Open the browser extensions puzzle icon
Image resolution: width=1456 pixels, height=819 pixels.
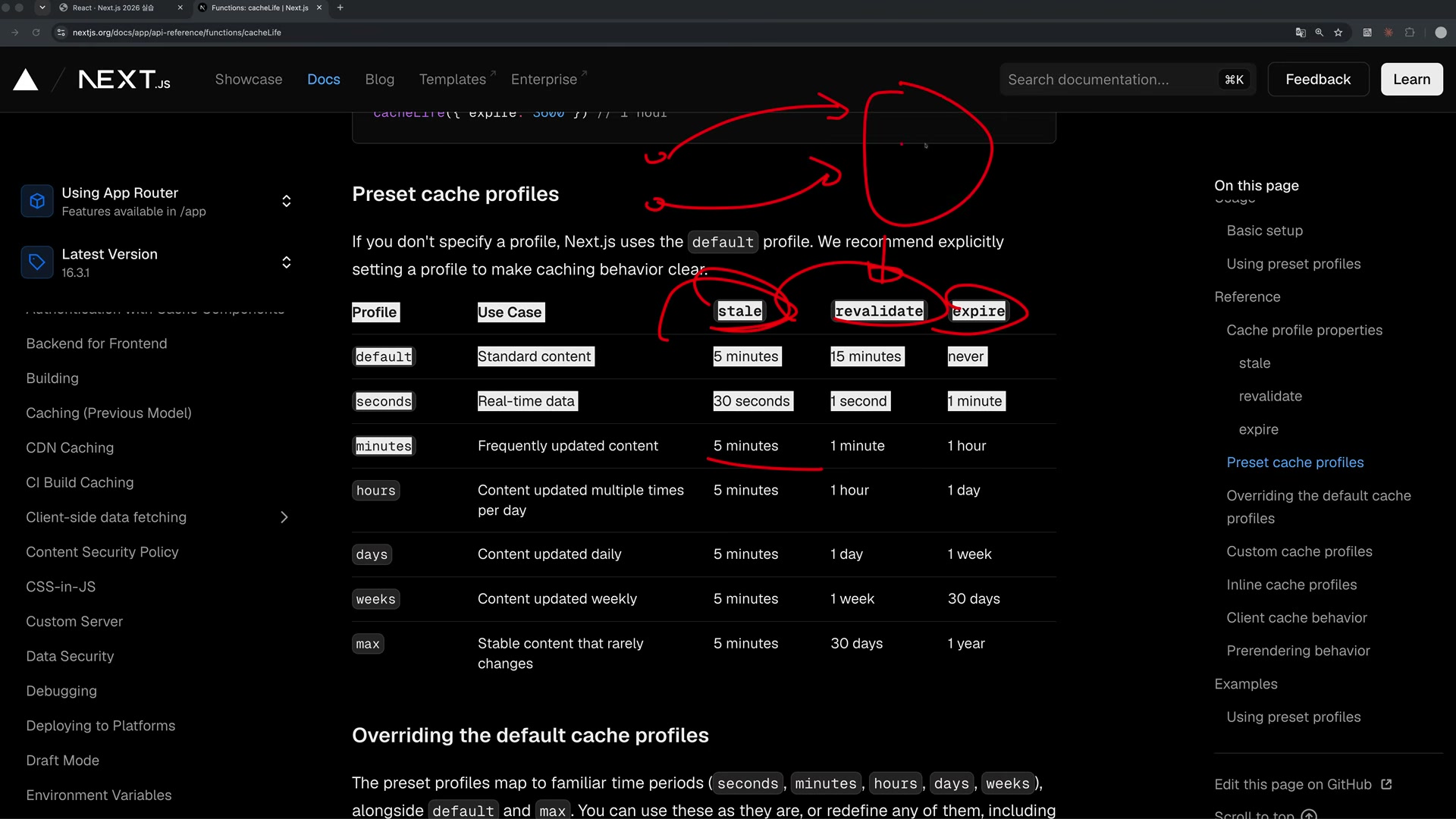[x=1410, y=33]
